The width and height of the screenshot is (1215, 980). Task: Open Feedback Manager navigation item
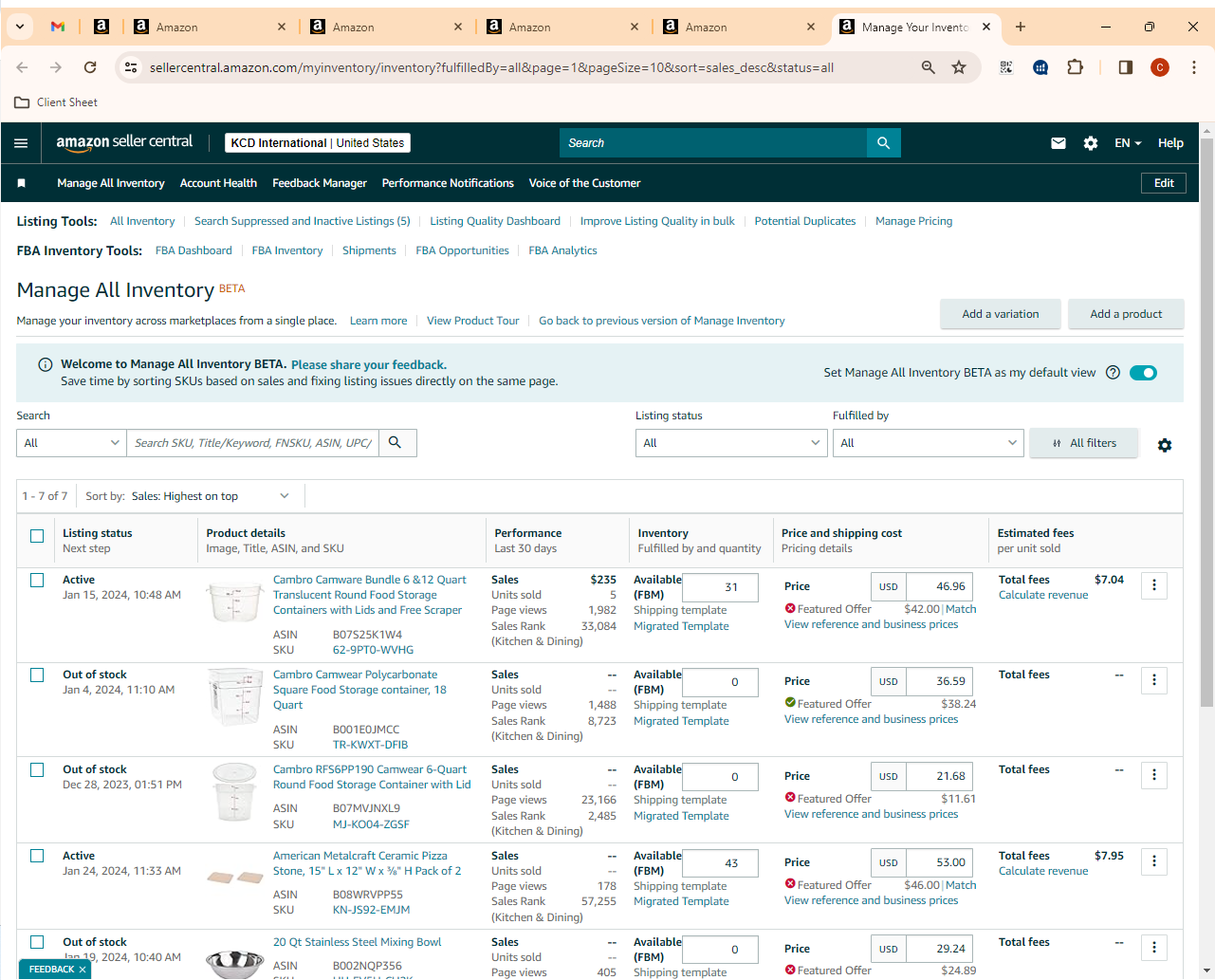coord(320,183)
